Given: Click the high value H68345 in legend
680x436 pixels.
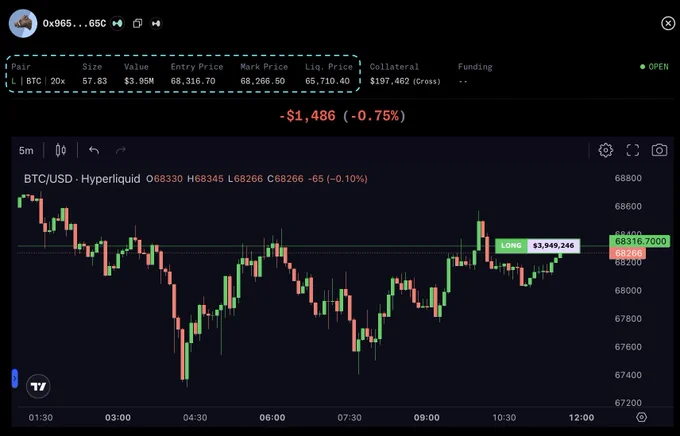Looking at the screenshot, I should [x=205, y=179].
